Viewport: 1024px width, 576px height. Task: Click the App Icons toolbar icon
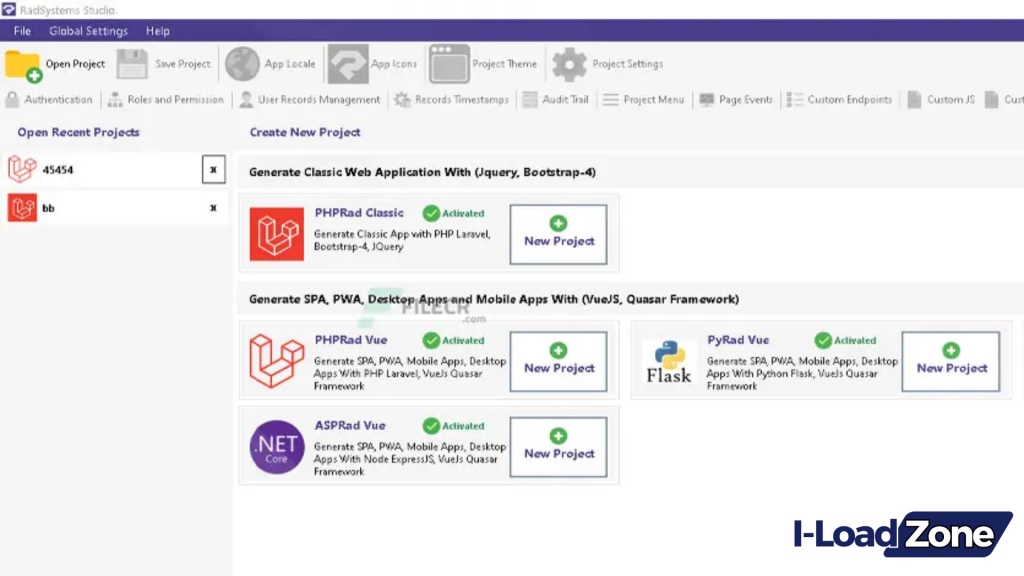(348, 64)
